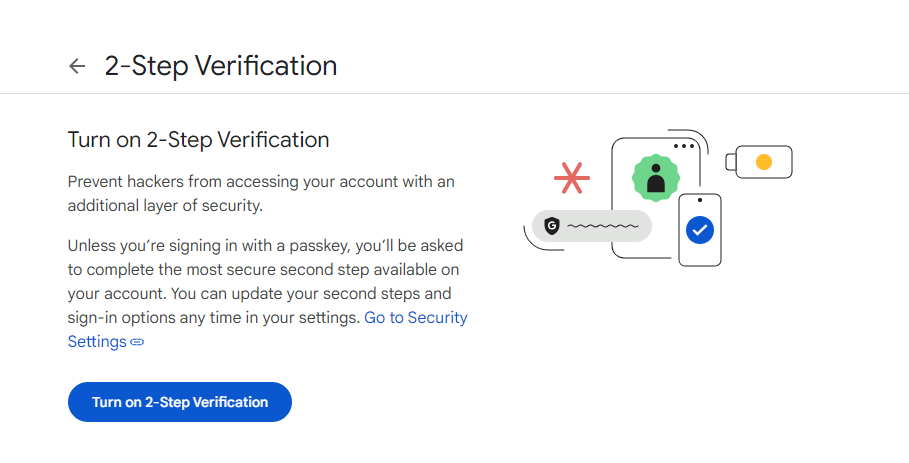Click the Google shield icon in password pill
The image size is (909, 463).
click(551, 226)
